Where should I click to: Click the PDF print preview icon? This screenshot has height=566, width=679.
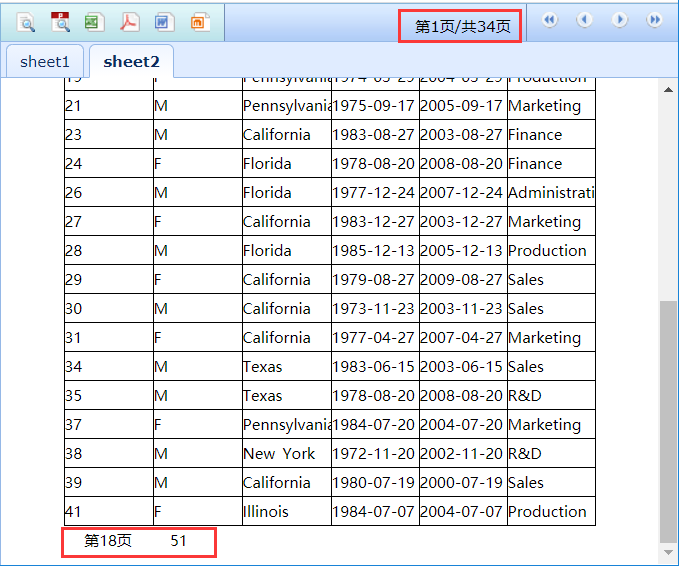coord(60,22)
